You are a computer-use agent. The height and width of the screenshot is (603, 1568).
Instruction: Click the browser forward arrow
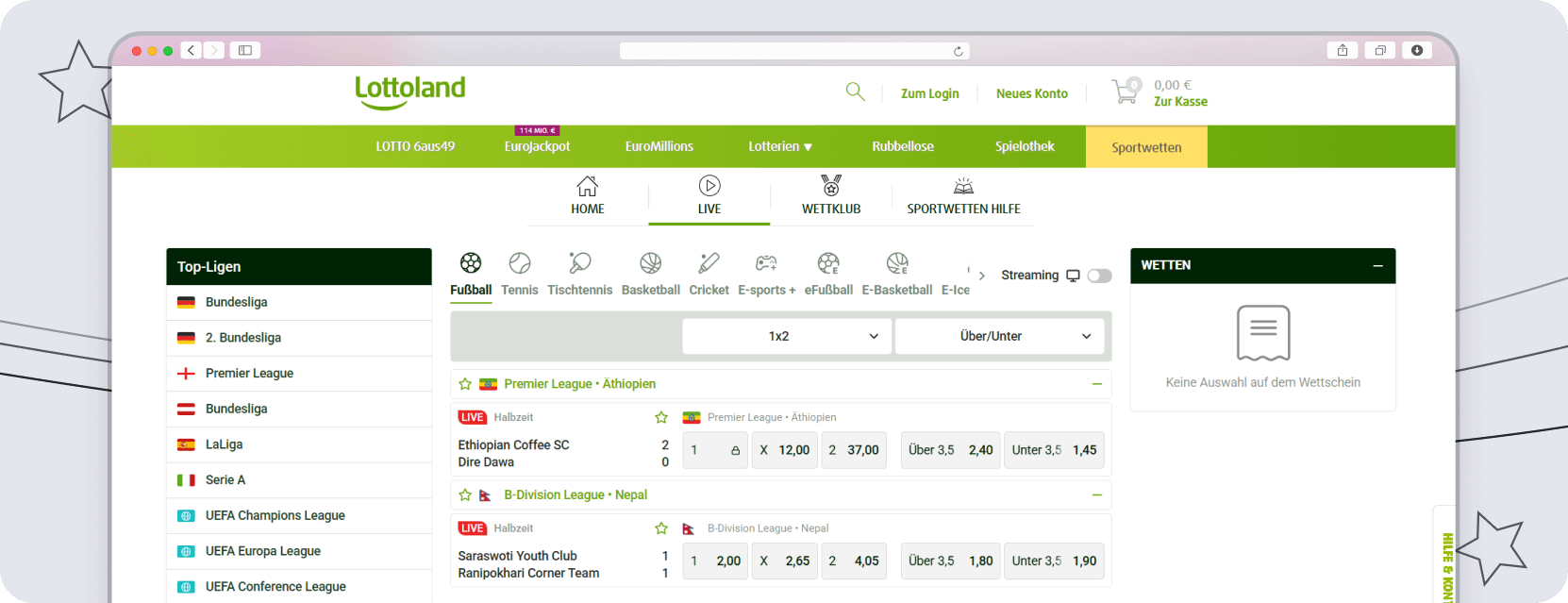(214, 50)
